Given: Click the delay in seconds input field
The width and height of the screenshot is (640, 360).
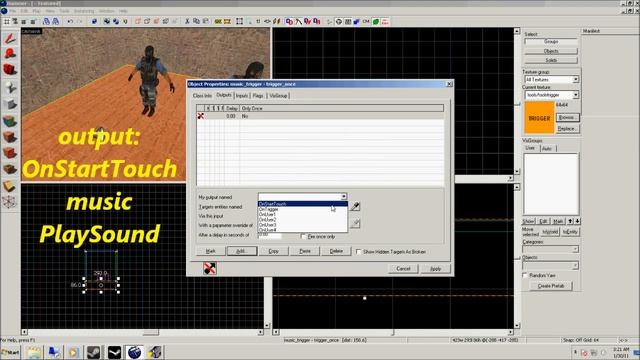Looking at the screenshot, I should pyautogui.click(x=270, y=235).
